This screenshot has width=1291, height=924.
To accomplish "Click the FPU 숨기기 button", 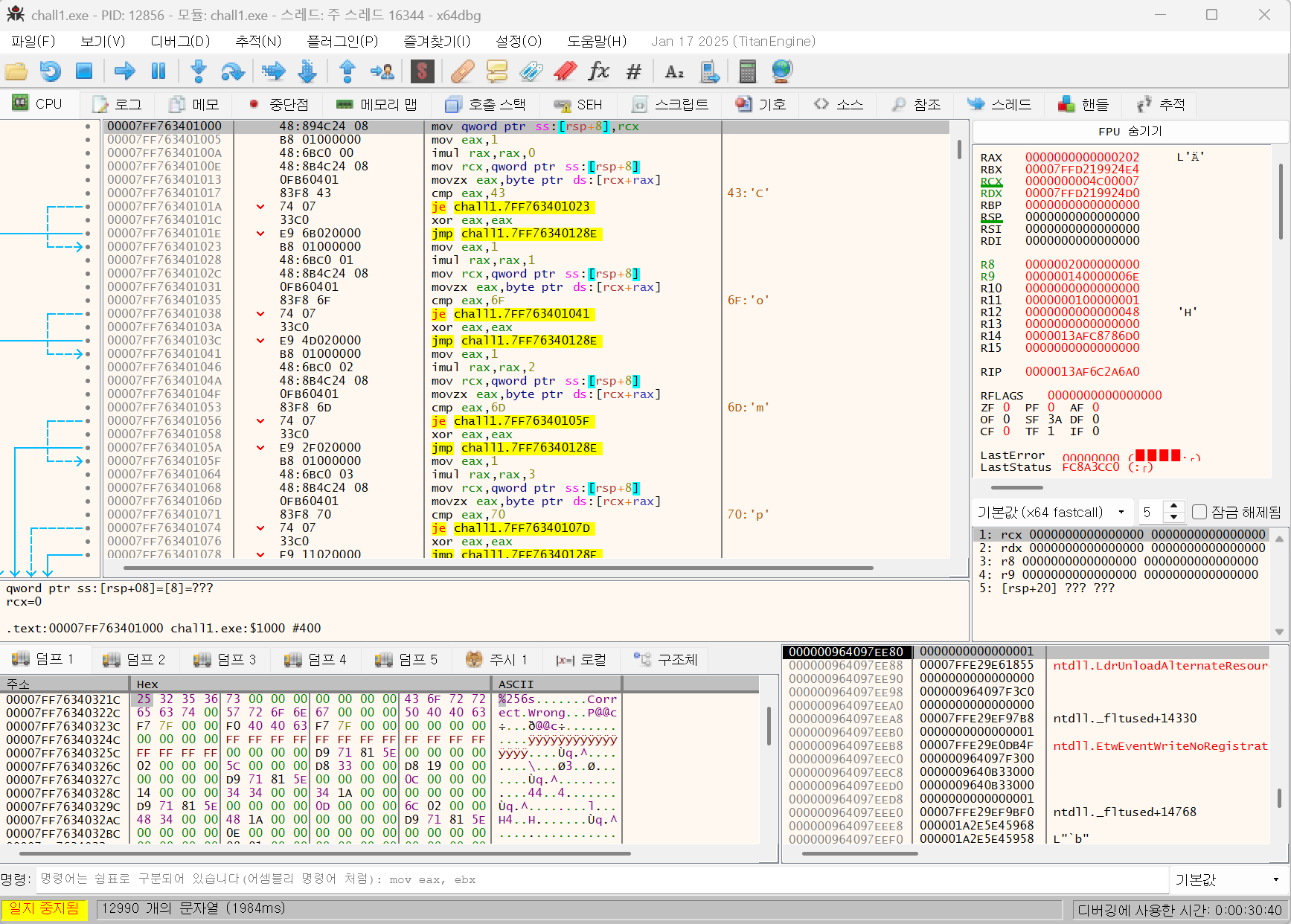I will (1130, 131).
